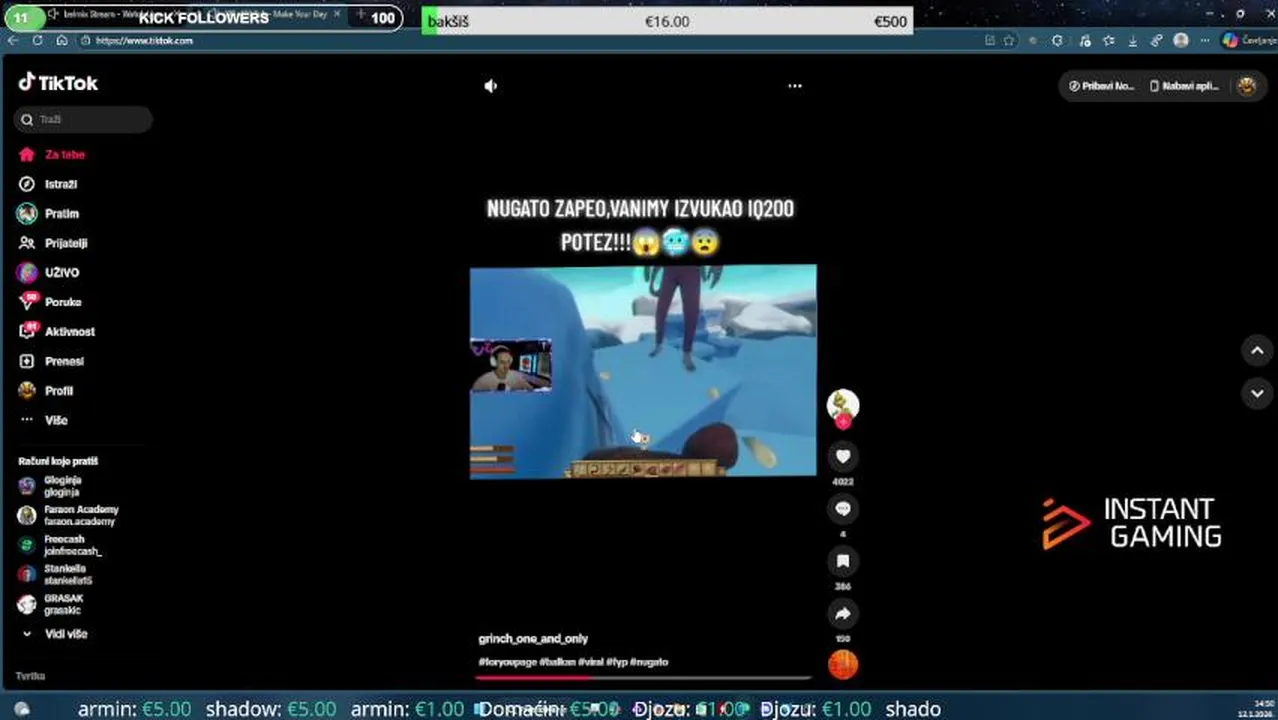This screenshot has height=720, width=1278.
Task: Open the video comments bubble
Action: pyautogui.click(x=843, y=509)
